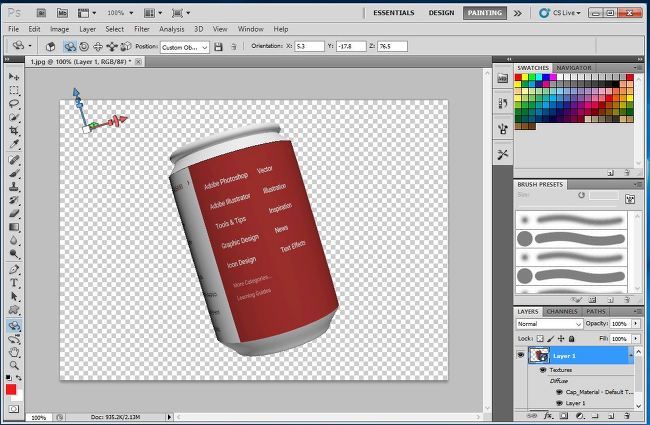Open the Fill slider arrow
The width and height of the screenshot is (650, 425).
(636, 339)
